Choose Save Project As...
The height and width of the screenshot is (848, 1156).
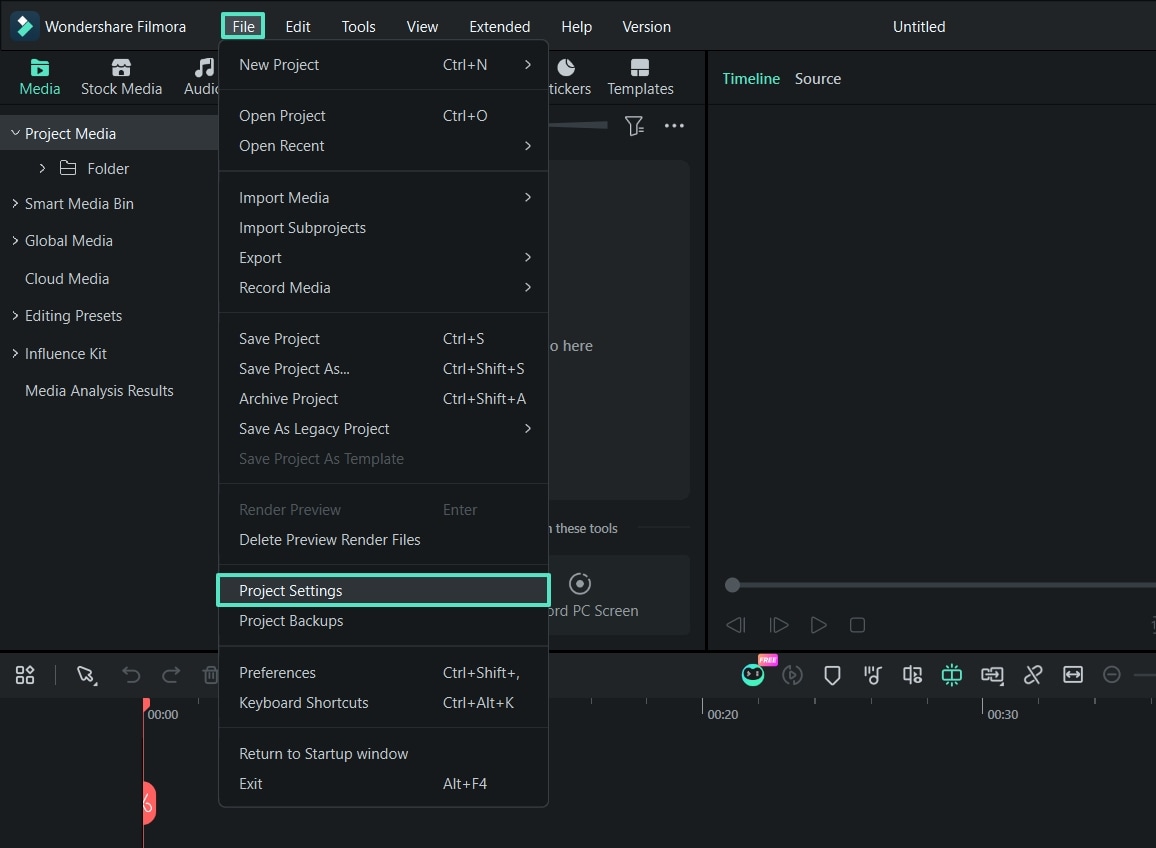383,369
